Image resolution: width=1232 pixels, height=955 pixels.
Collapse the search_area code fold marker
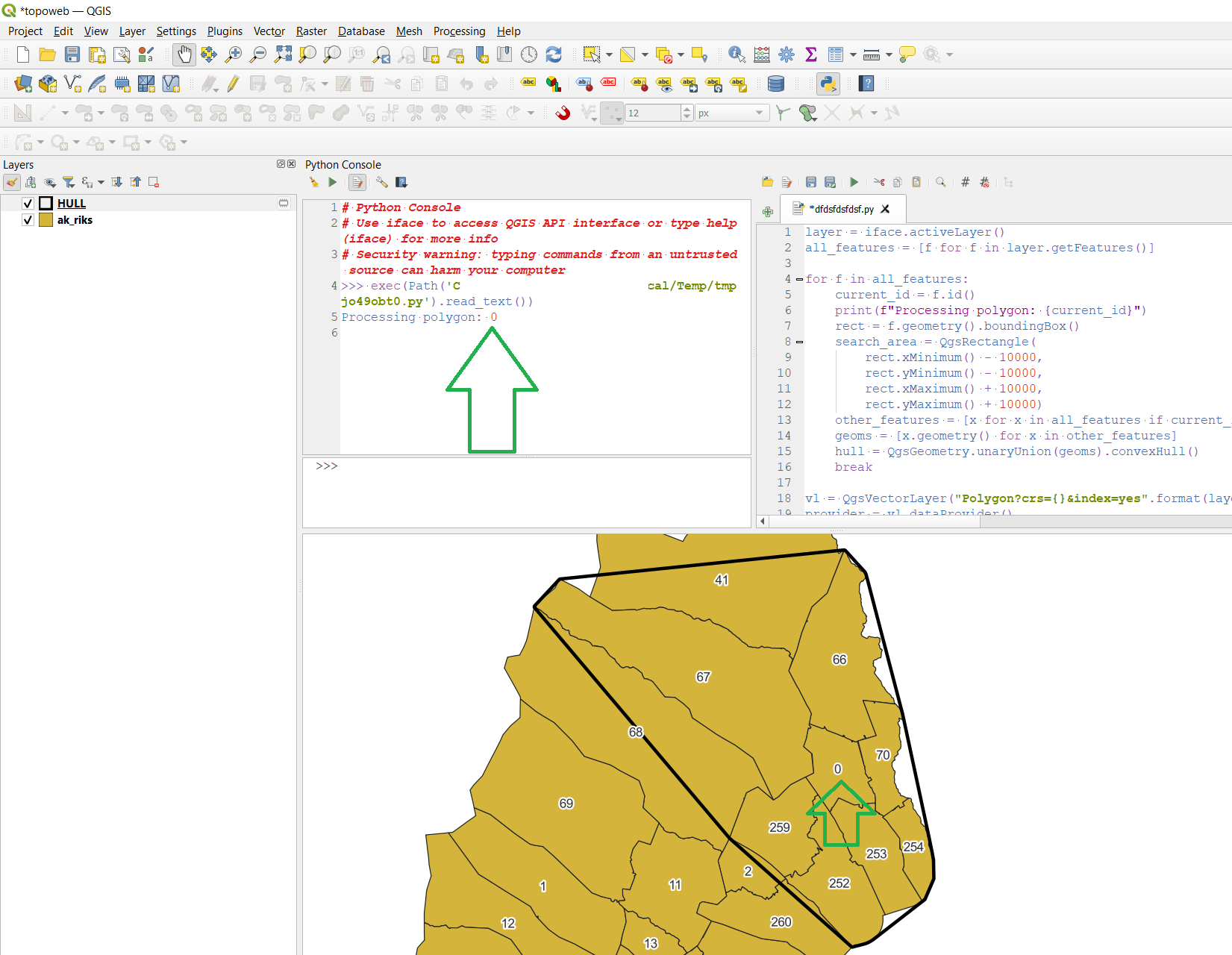point(800,342)
